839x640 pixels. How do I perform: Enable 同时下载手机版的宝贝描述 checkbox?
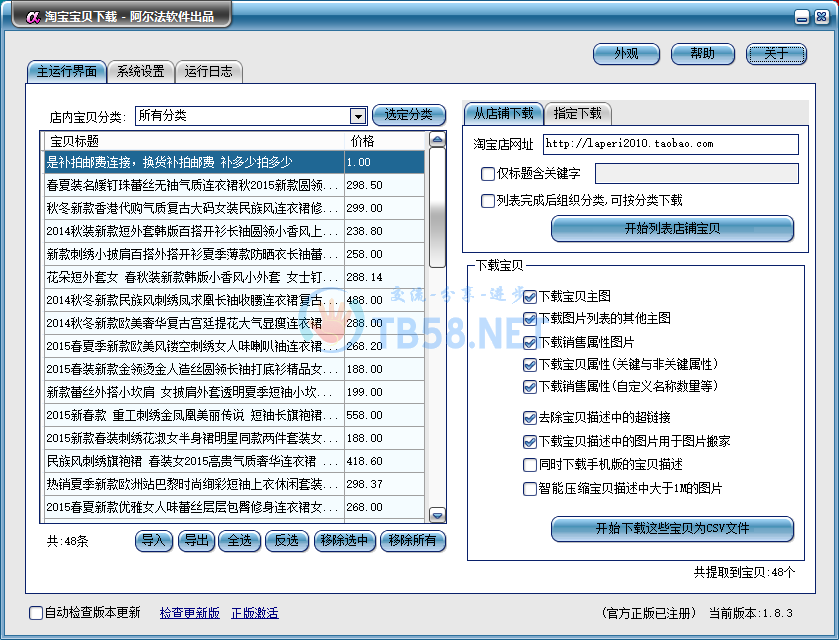(x=530, y=464)
